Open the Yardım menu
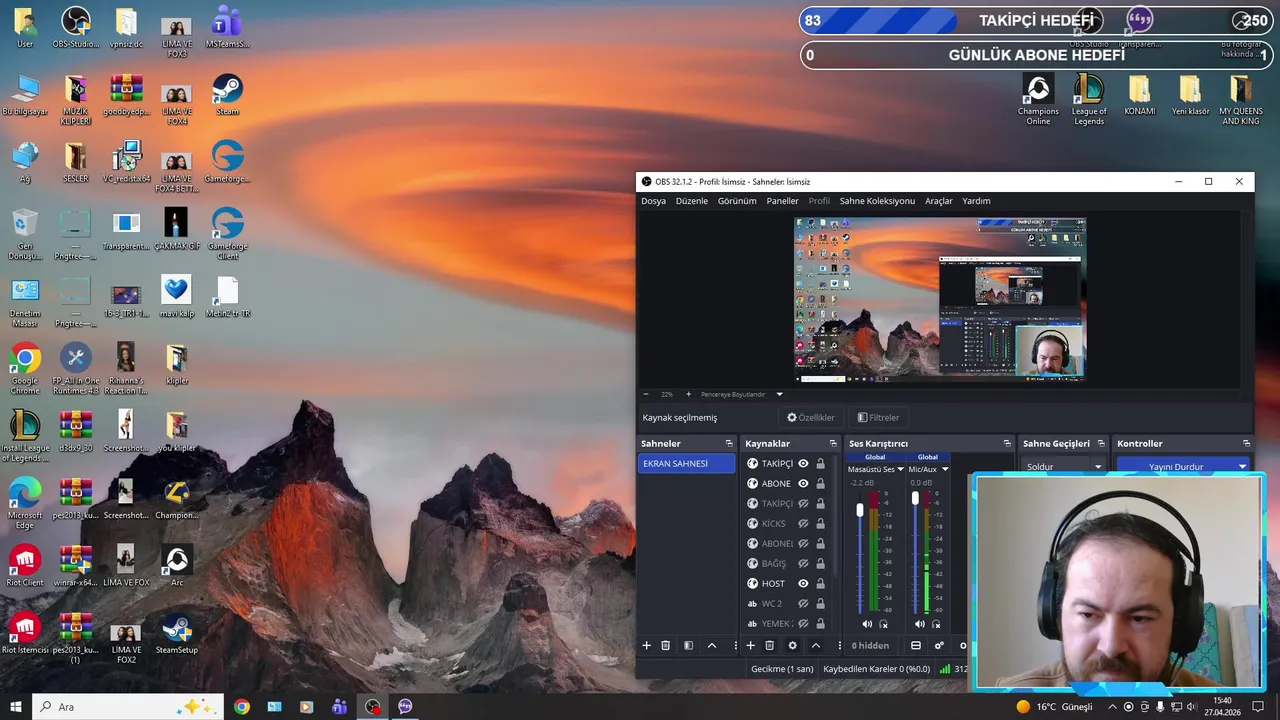The width and height of the screenshot is (1280, 720). point(976,201)
